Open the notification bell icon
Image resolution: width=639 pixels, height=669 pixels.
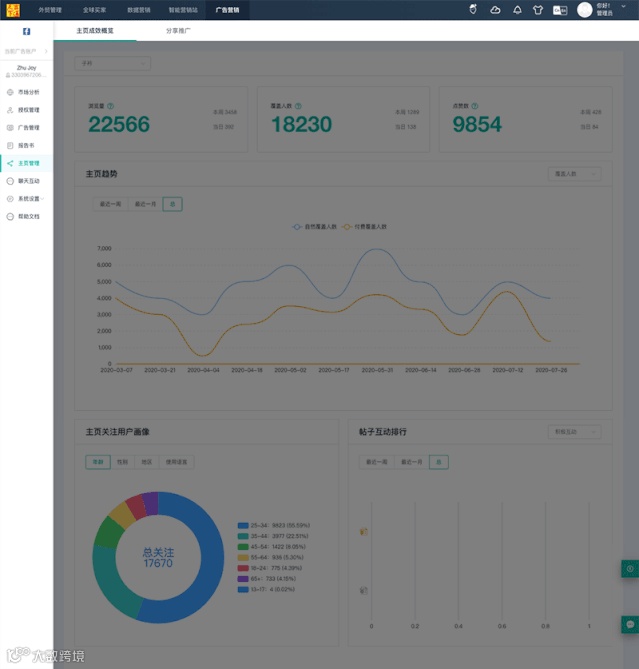[517, 10]
